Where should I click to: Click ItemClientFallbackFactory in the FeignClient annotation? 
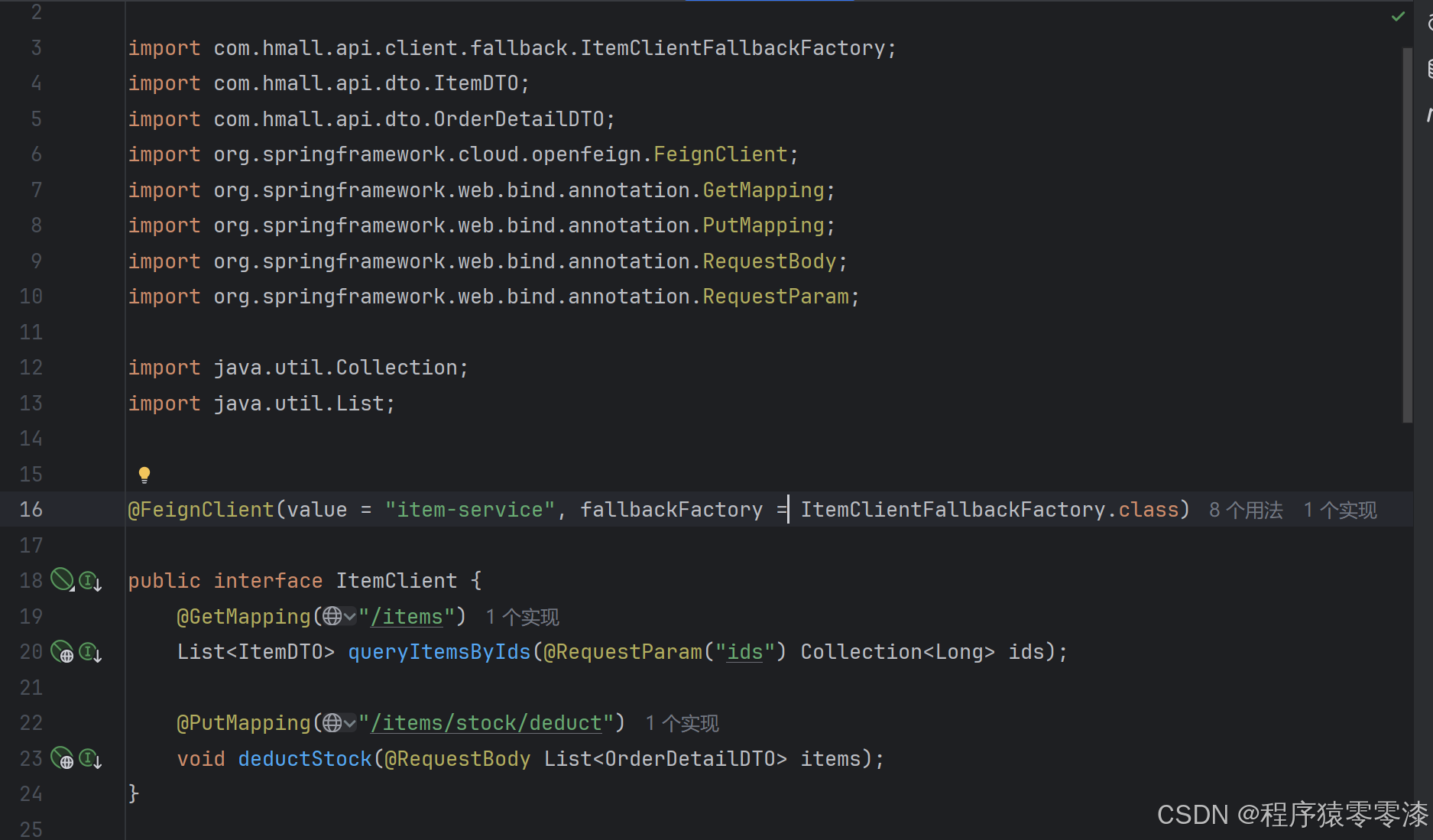pyautogui.click(x=953, y=510)
